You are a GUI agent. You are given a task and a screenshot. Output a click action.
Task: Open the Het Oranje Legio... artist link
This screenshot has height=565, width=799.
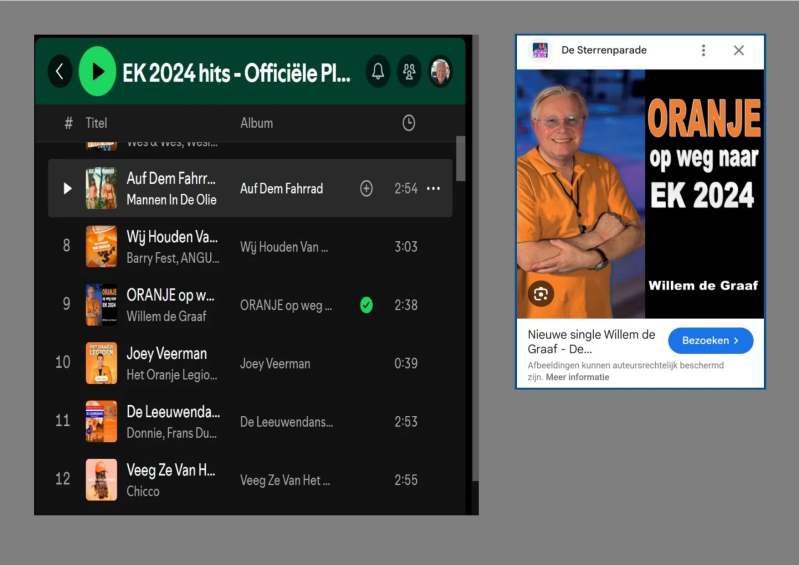[172, 375]
